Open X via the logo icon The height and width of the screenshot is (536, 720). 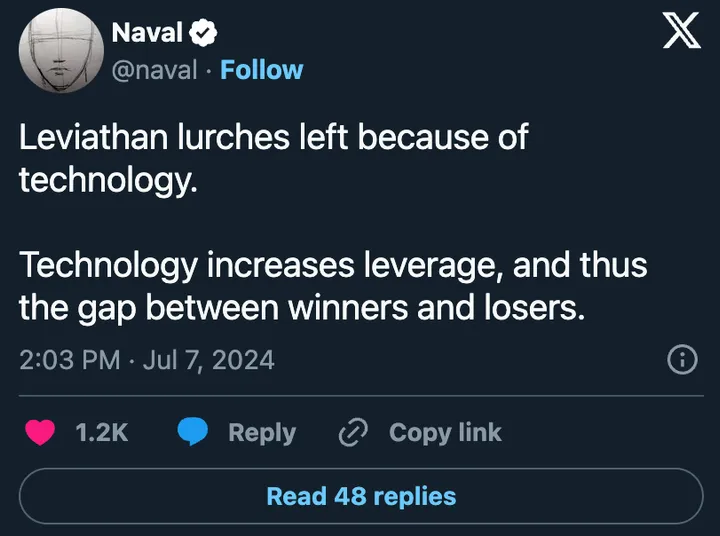tap(682, 34)
